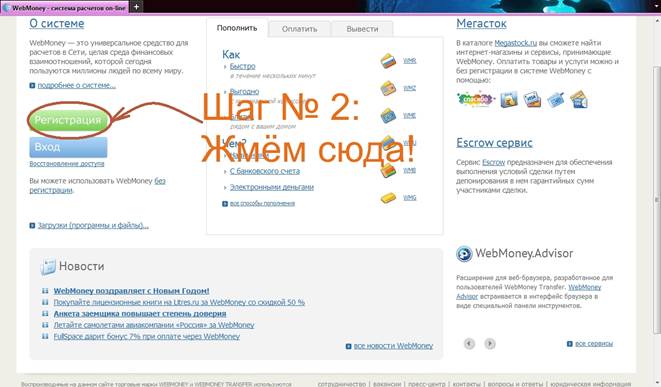Click the vertical page scrollbar
Screen dimensions: 661x387
(x=656, y=200)
